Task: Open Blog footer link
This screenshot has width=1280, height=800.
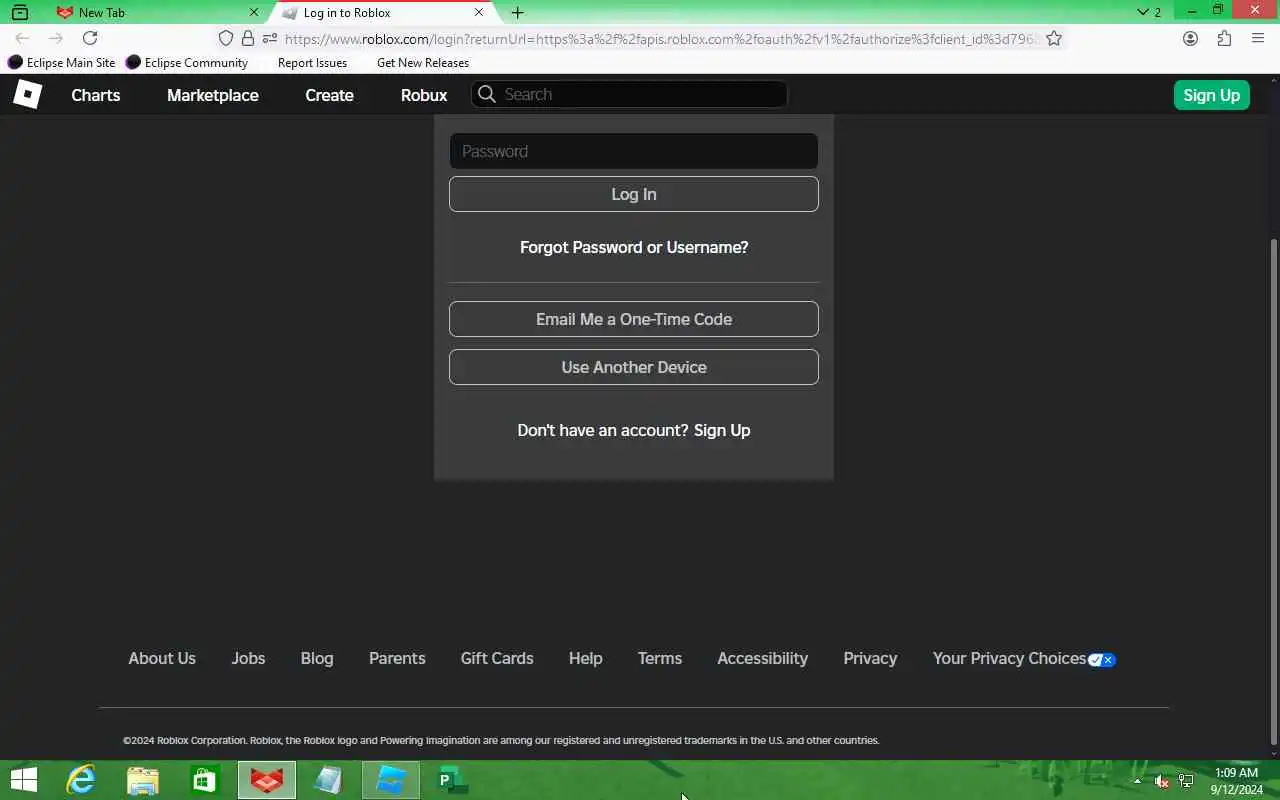Action: (x=317, y=658)
